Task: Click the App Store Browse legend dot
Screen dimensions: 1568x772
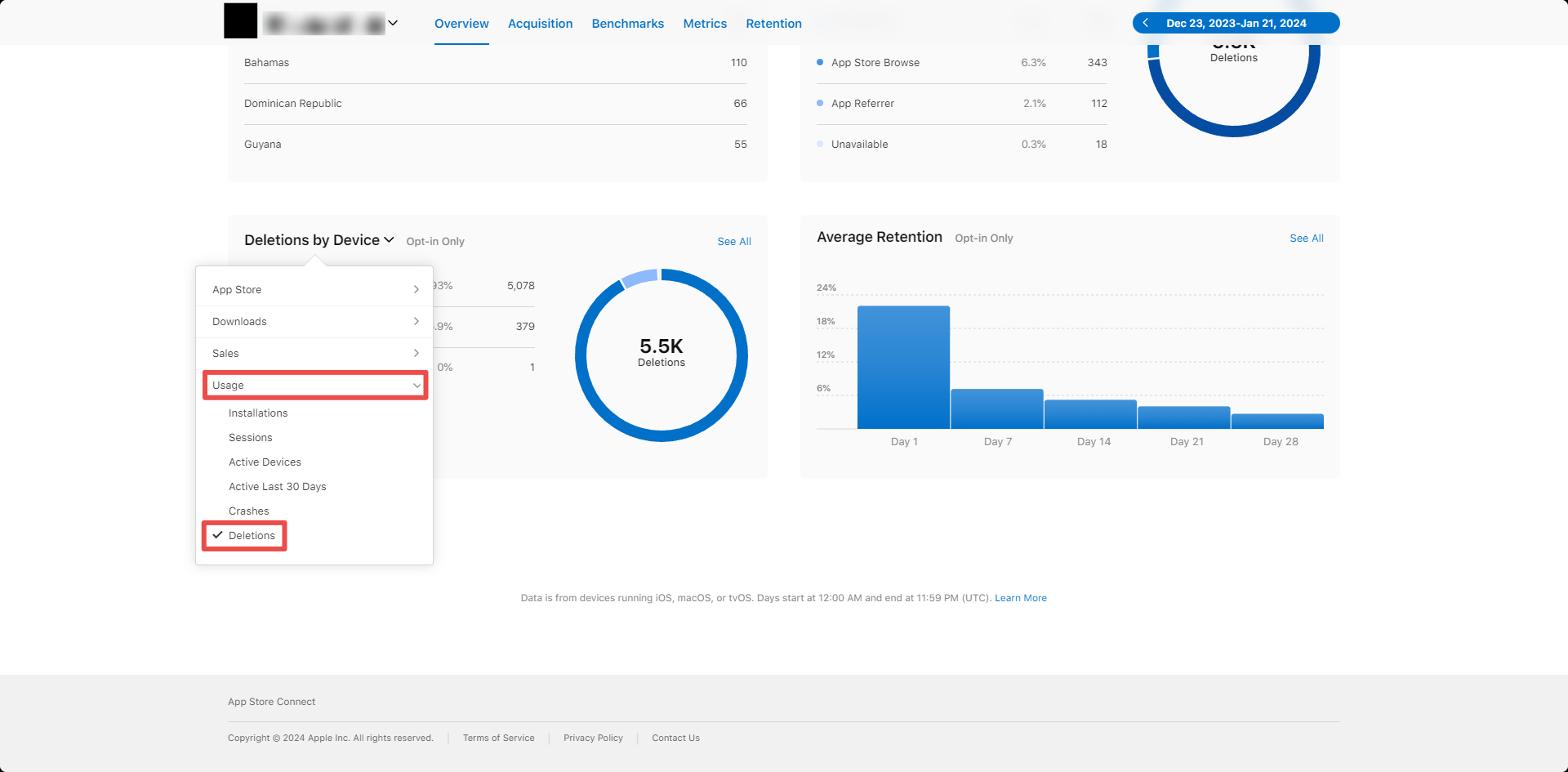Action: (820, 62)
